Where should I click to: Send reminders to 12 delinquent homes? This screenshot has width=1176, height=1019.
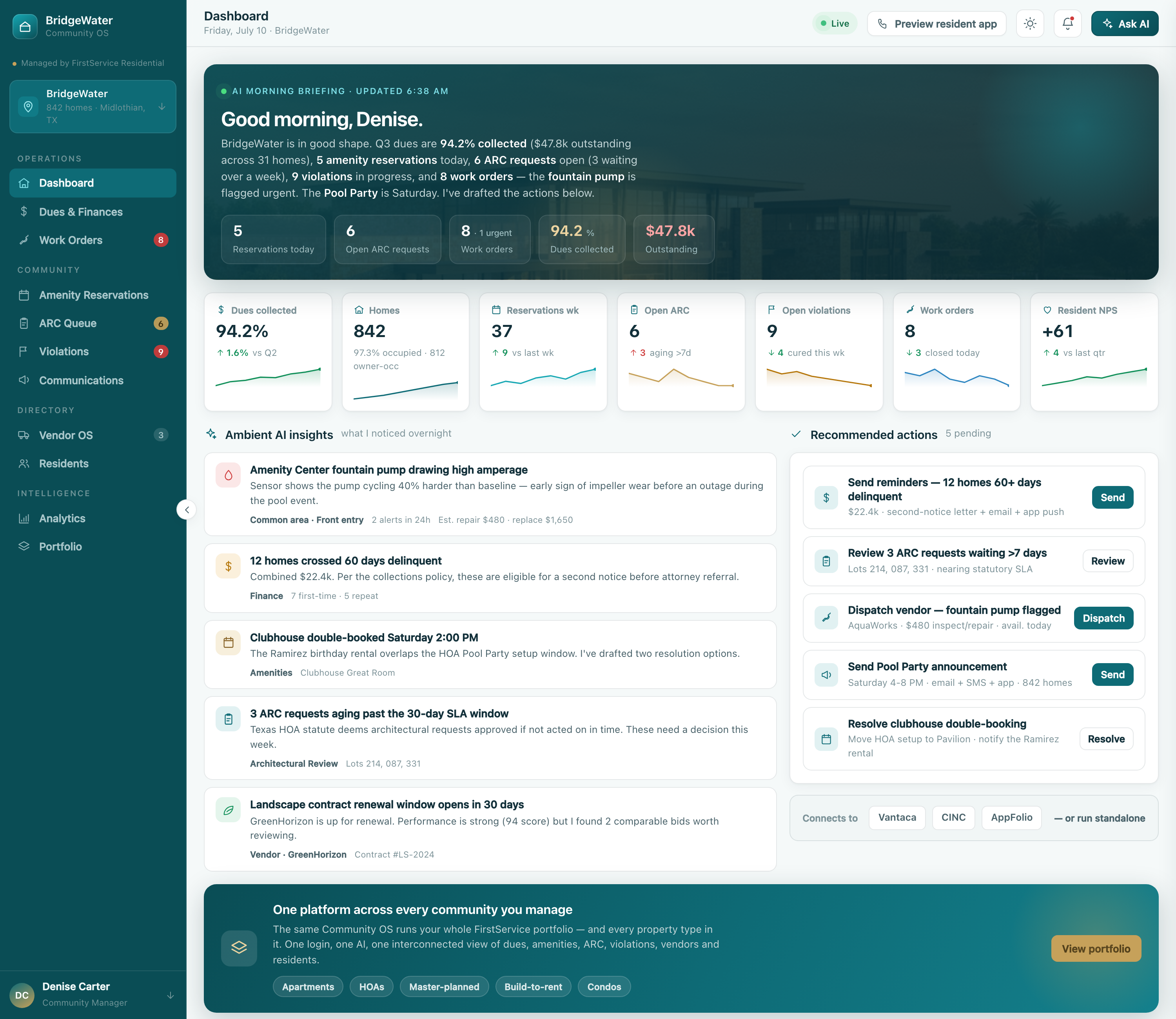1112,498
